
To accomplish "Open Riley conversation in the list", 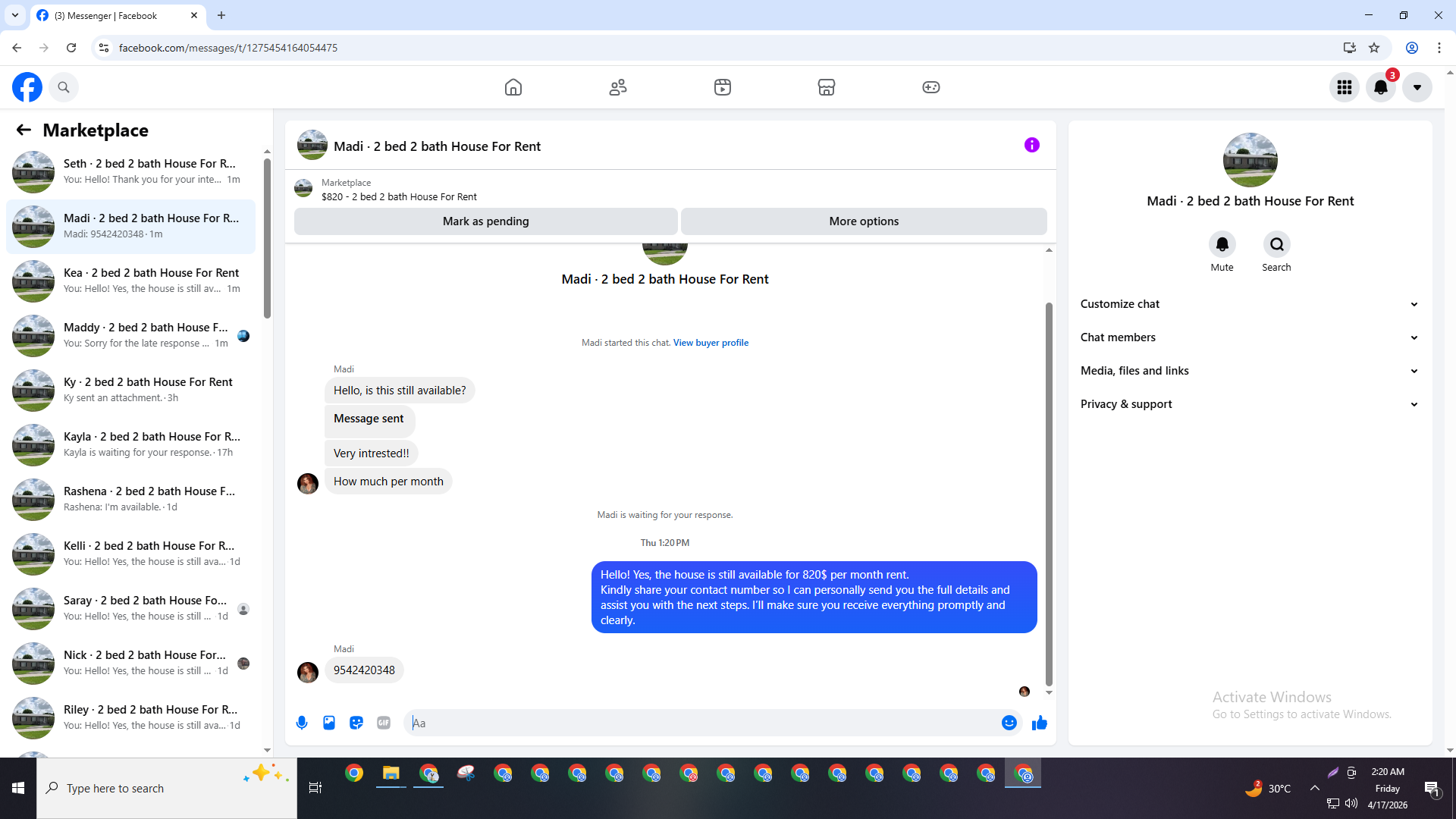I will 130,718.
